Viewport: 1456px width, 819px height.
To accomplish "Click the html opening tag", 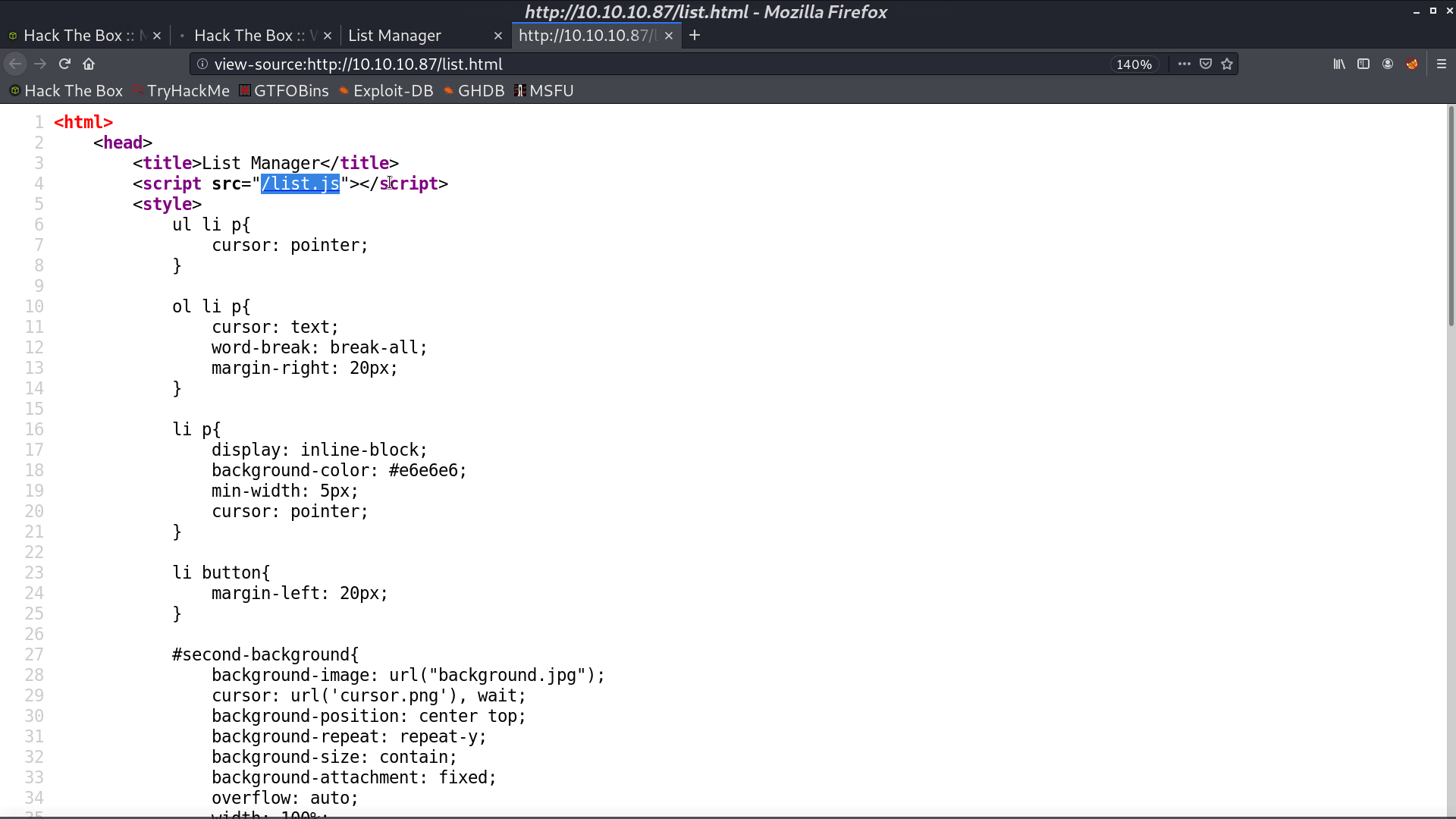I will [x=83, y=122].
